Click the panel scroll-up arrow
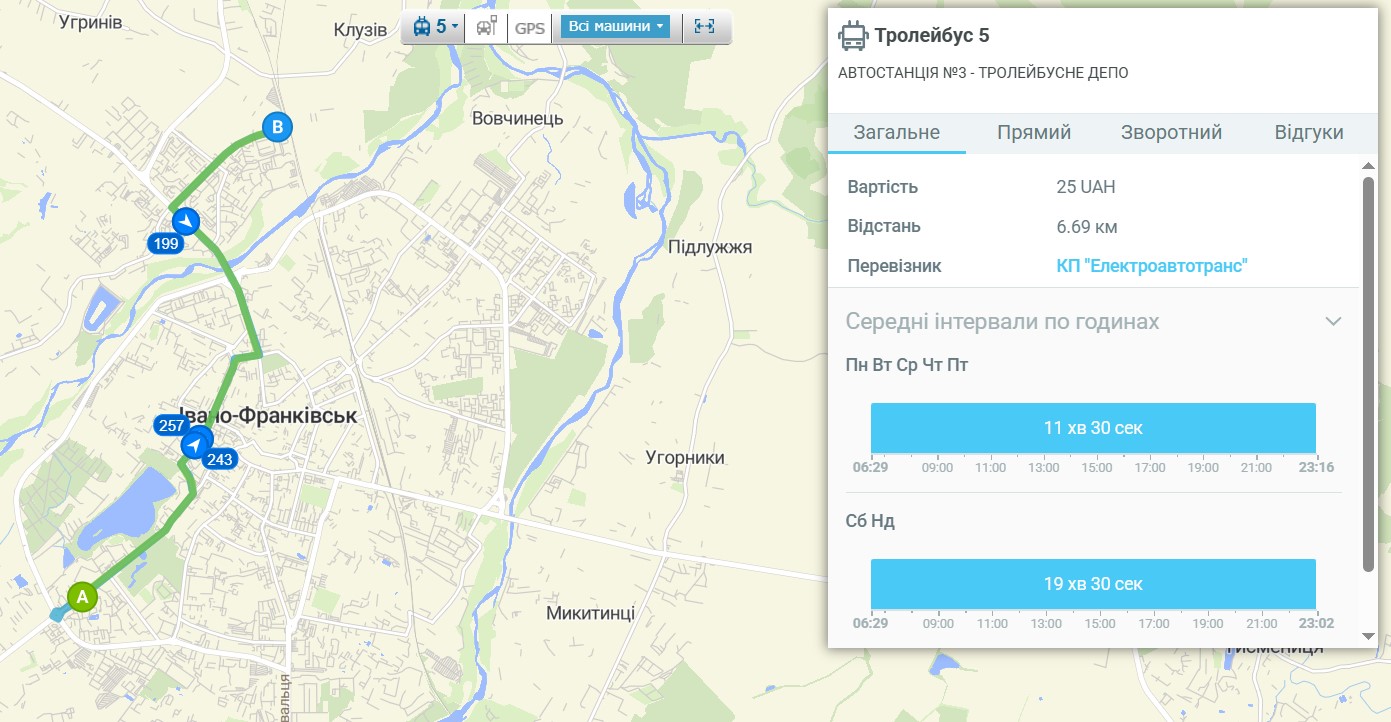Viewport: 1391px width, 722px height. [1369, 165]
